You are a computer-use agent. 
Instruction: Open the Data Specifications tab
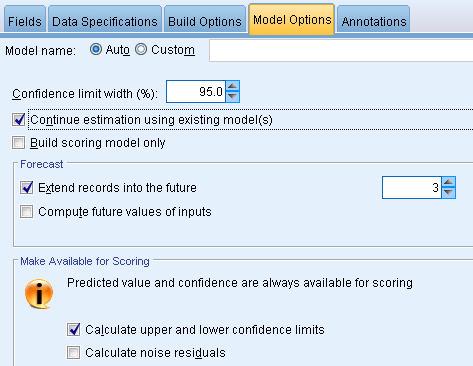tap(105, 21)
